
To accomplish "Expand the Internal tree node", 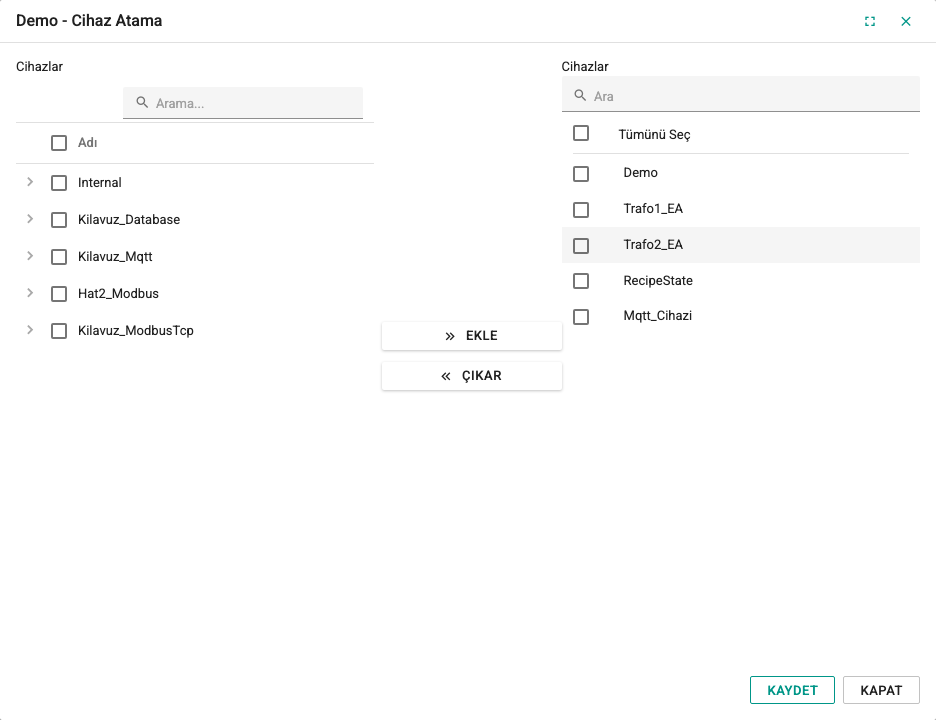I will [30, 182].
